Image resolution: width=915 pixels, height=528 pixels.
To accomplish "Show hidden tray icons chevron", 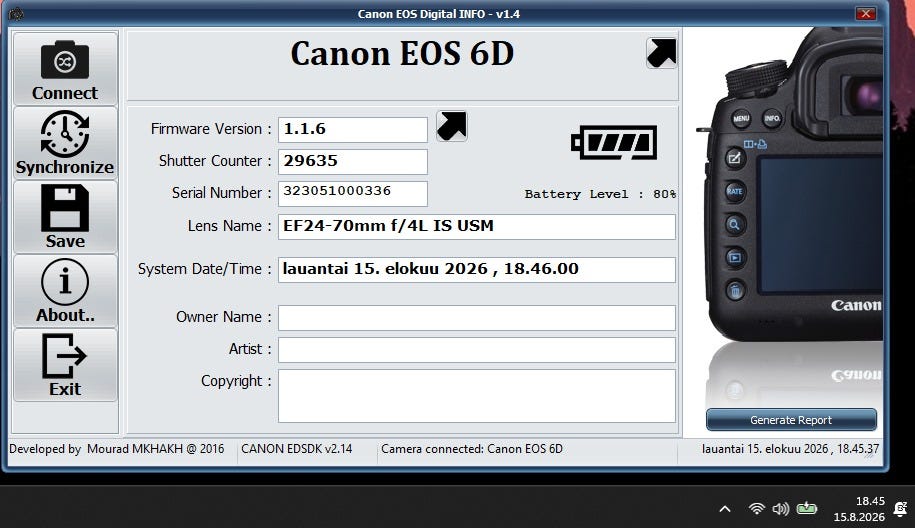I will click(x=725, y=509).
